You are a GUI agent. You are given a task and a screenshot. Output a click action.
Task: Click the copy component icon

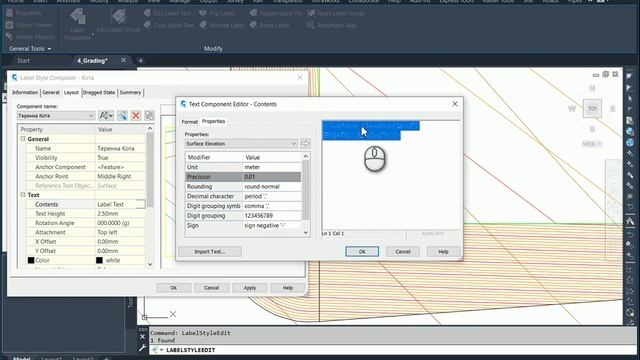coord(122,116)
